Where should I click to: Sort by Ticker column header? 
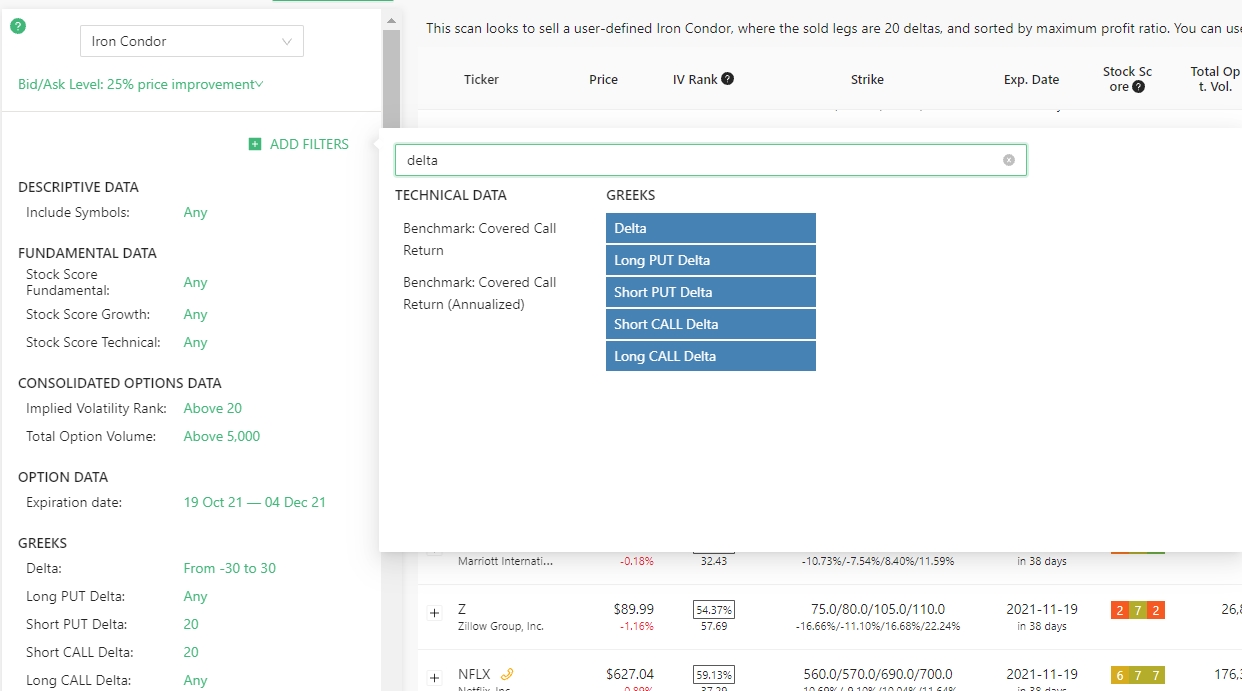481,79
